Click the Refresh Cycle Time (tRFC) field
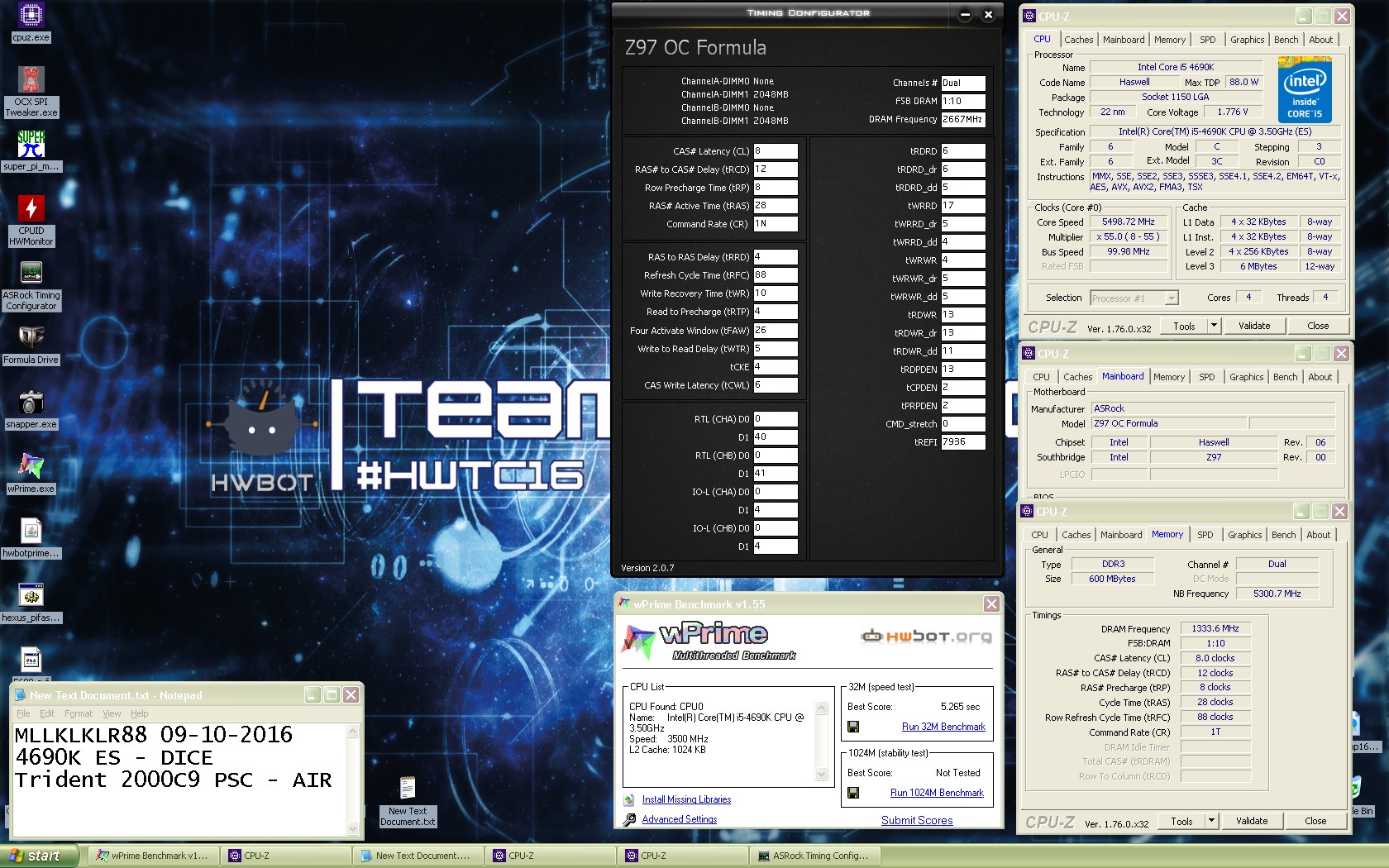Image resolution: width=1389 pixels, height=868 pixels. 775,275
